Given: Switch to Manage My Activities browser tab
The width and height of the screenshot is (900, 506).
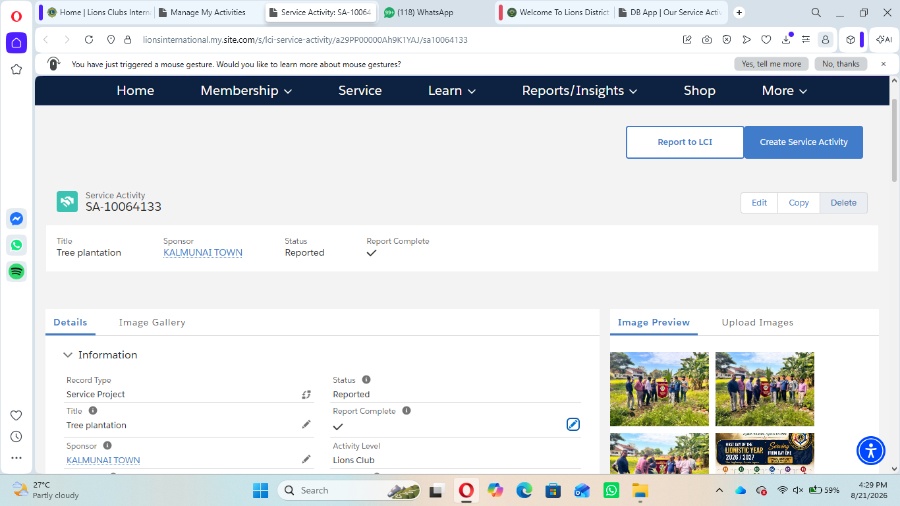Looking at the screenshot, I should pos(208,12).
